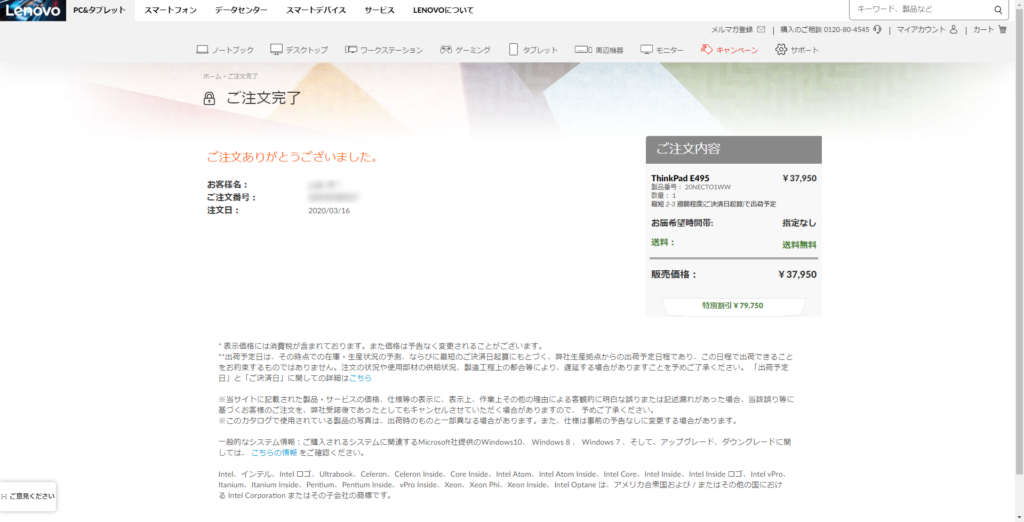Click the こちらの情報 link
The height and width of the screenshot is (522, 1024).
pyautogui.click(x=274, y=453)
